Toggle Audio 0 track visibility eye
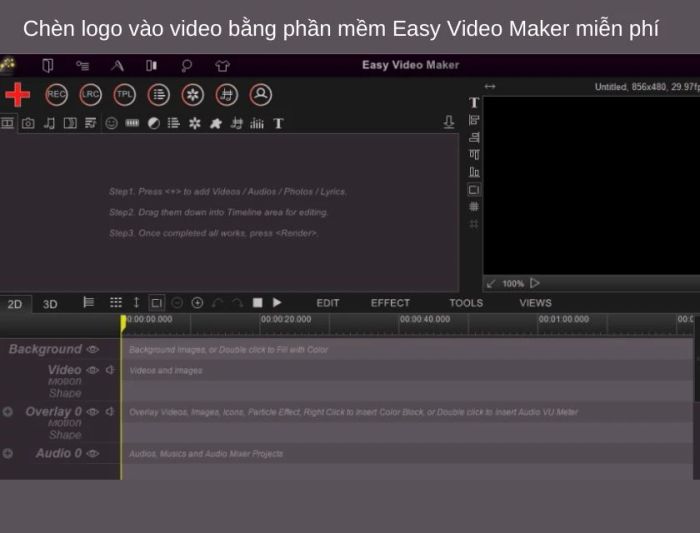 [92, 454]
